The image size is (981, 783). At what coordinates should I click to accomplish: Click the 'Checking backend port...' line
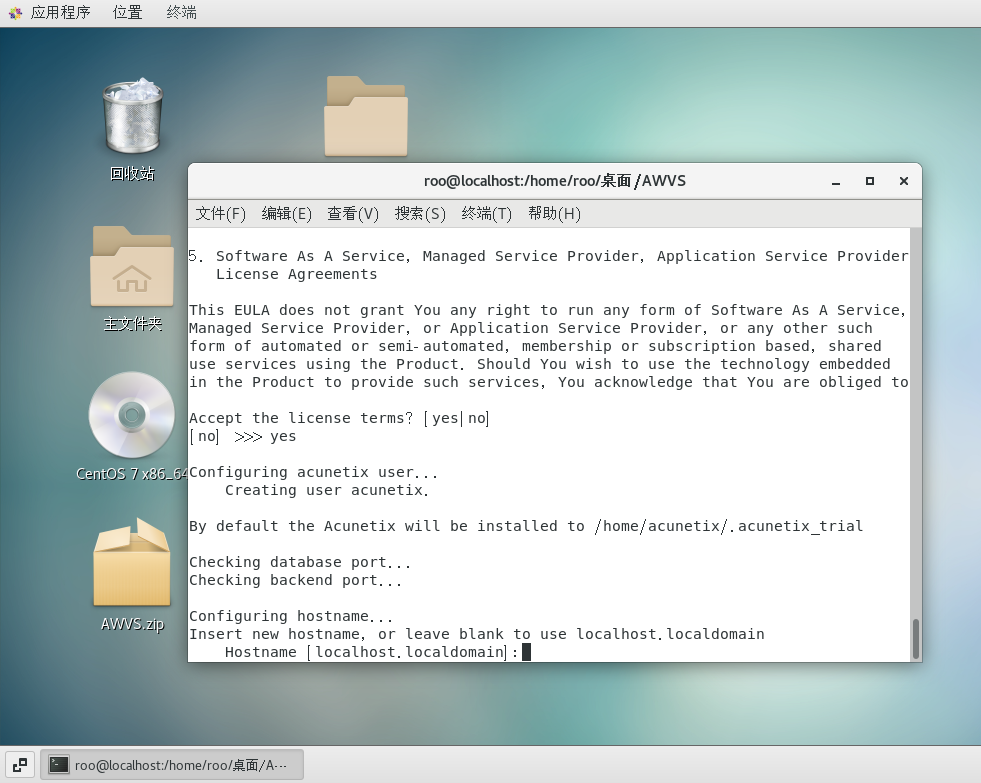click(295, 580)
